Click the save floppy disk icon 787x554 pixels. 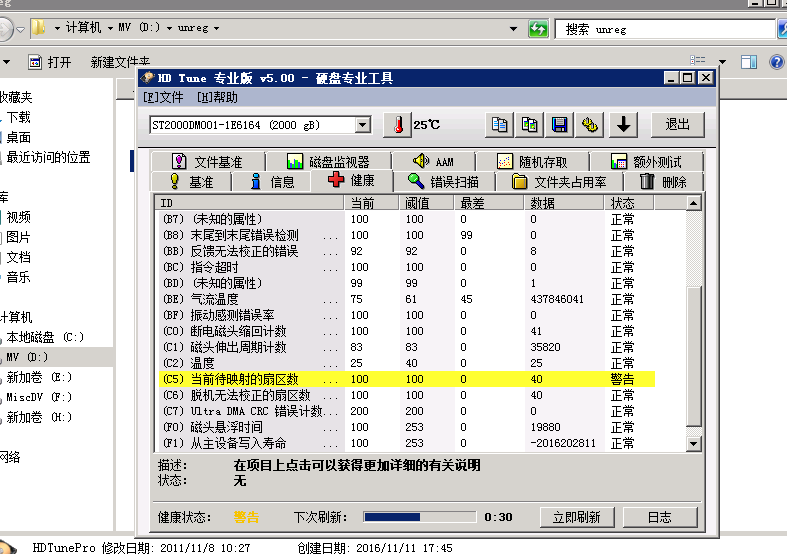pyautogui.click(x=560, y=124)
